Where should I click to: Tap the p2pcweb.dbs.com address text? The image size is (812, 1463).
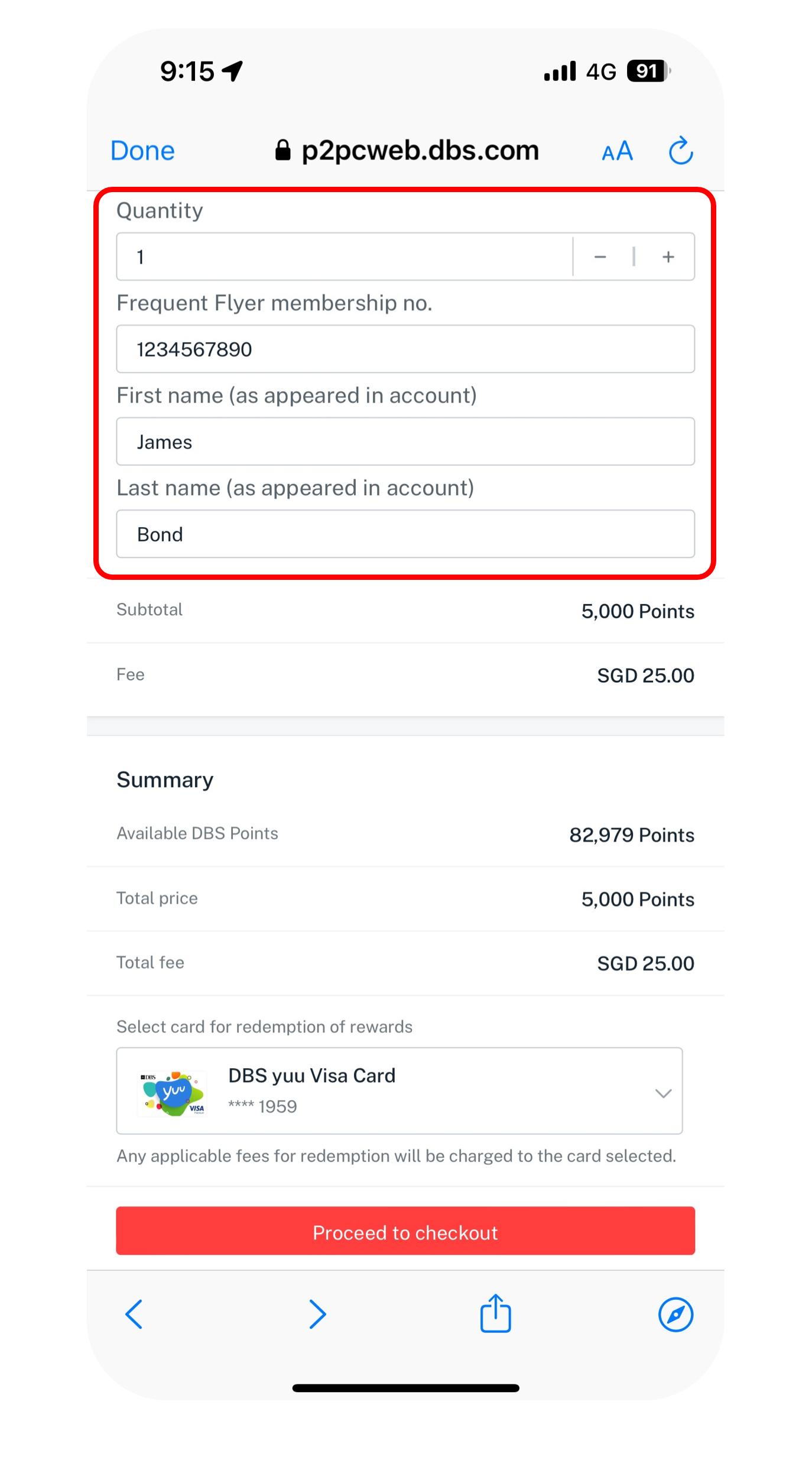pos(420,151)
